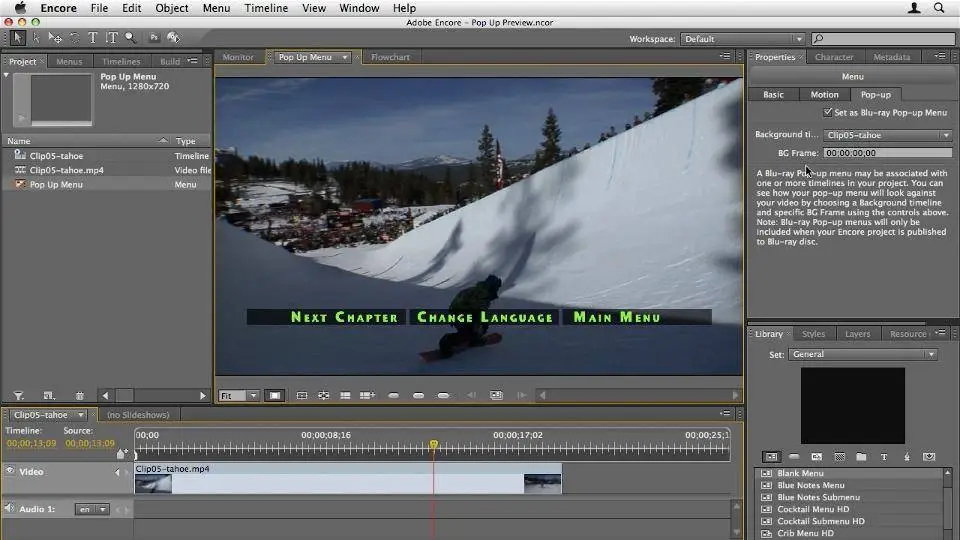Click the render motion menu icon

point(497,396)
